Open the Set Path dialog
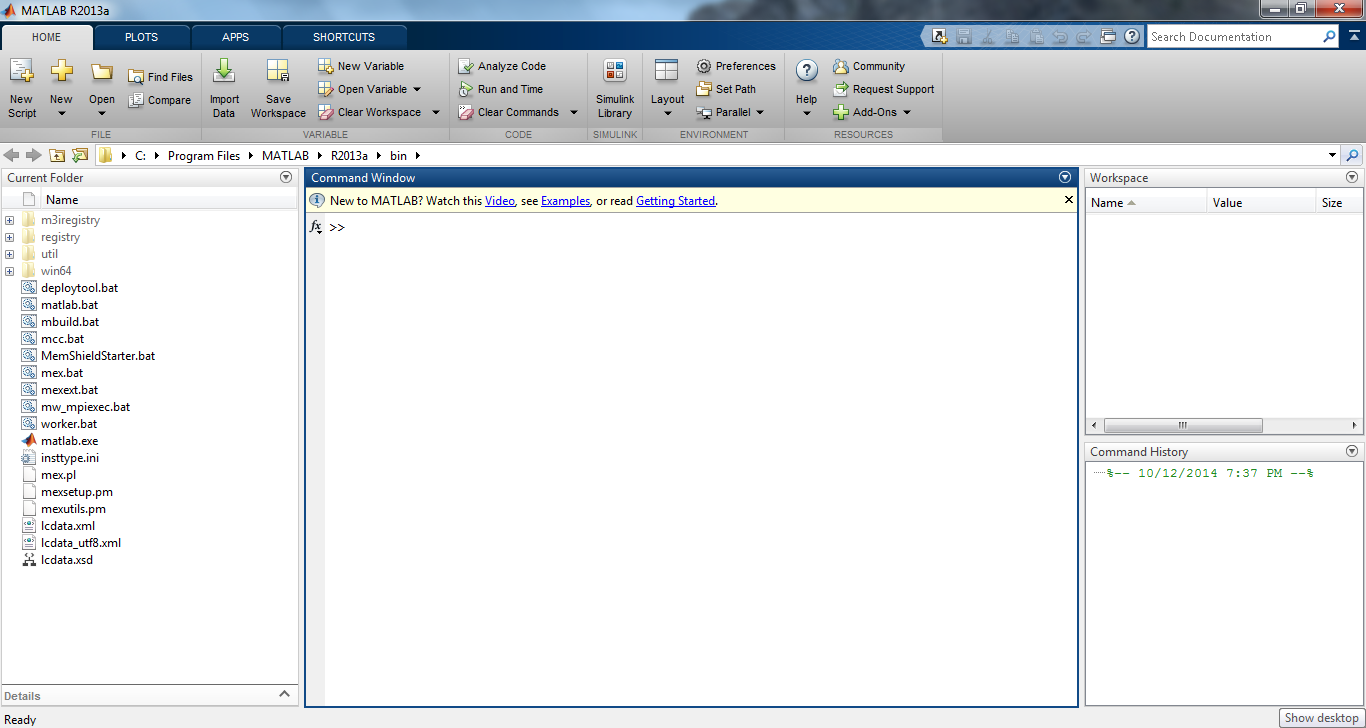This screenshot has height=728, width=1366. pos(726,89)
